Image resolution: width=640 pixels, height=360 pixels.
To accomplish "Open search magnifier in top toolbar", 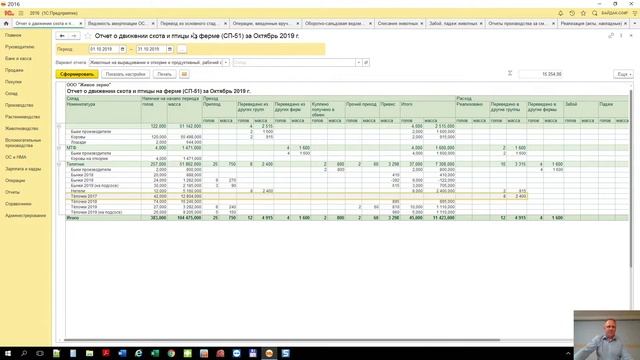I will click(x=595, y=13).
